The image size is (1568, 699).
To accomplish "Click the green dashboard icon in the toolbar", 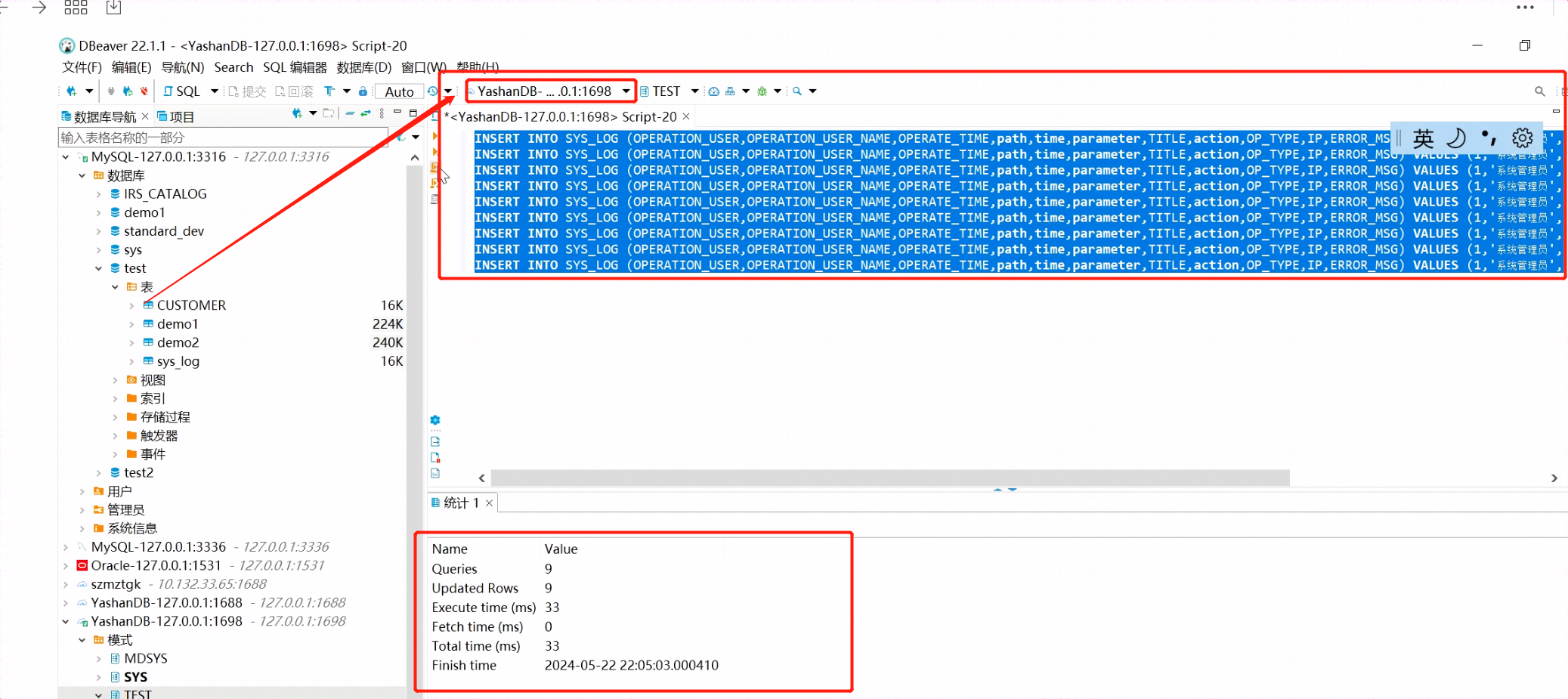I will pos(713,91).
